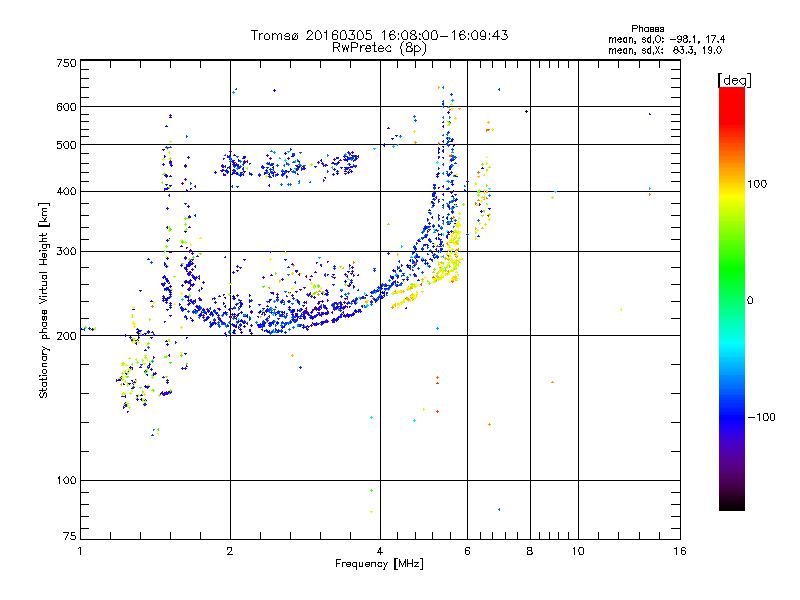The width and height of the screenshot is (800, 600).
Task: Click the '200' height axis tick label
Action: click(x=66, y=336)
